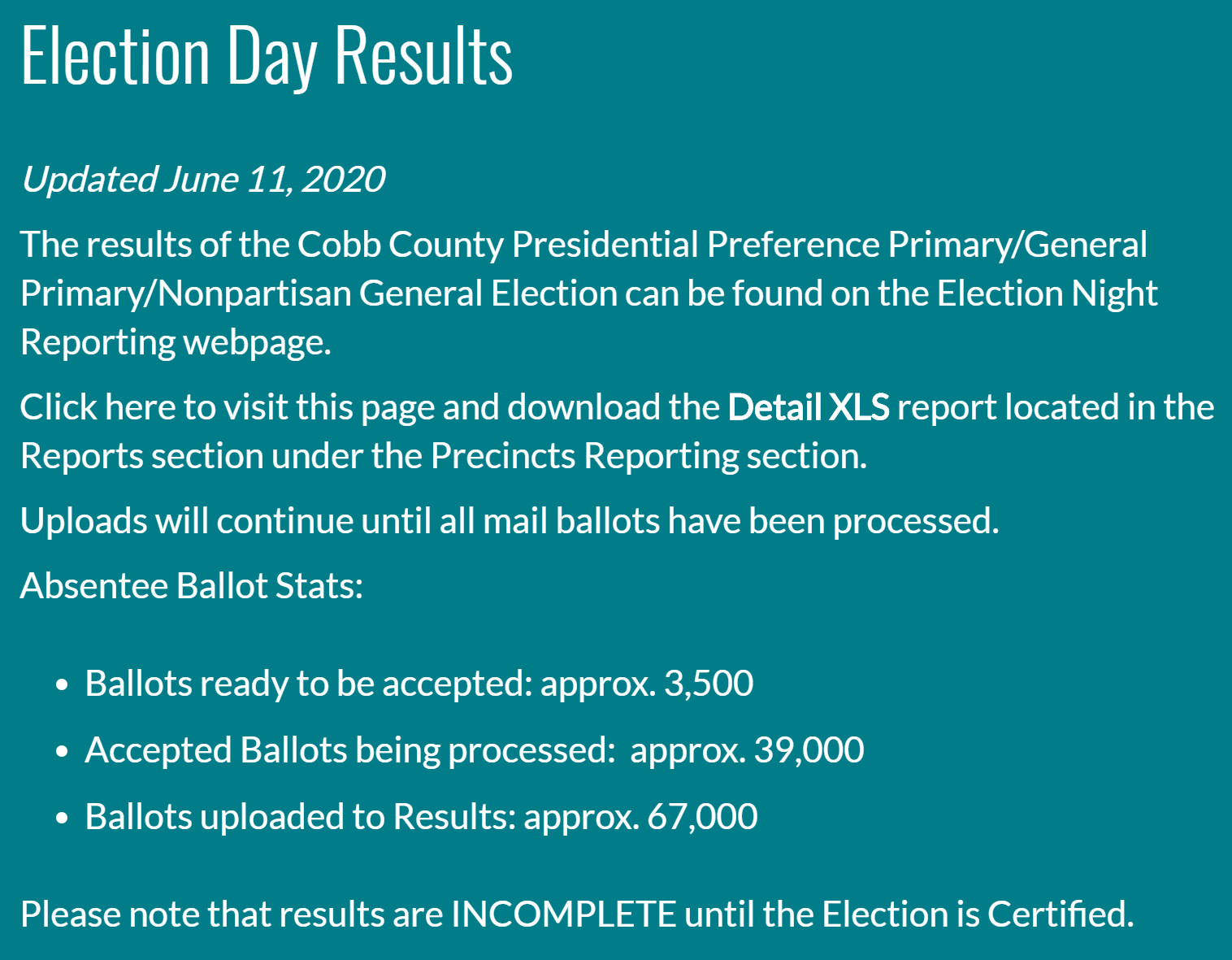Image resolution: width=1232 pixels, height=960 pixels.
Task: Open the bold Detail XLS link
Action: pos(809,407)
